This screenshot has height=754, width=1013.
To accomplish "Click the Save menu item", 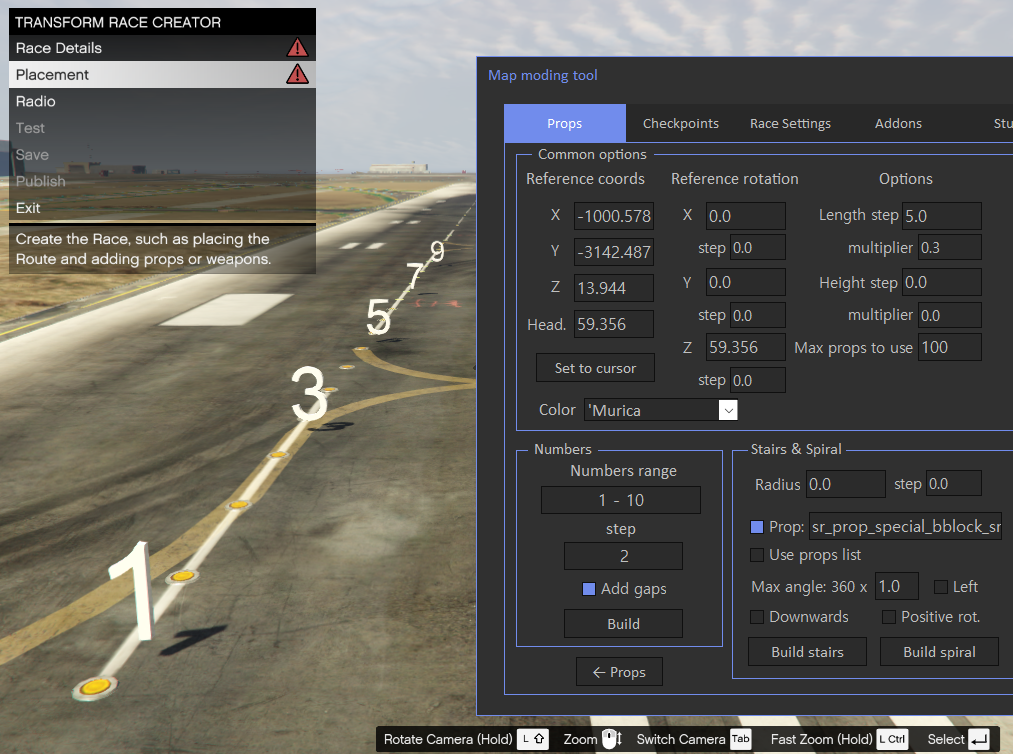I will pyautogui.click(x=162, y=154).
